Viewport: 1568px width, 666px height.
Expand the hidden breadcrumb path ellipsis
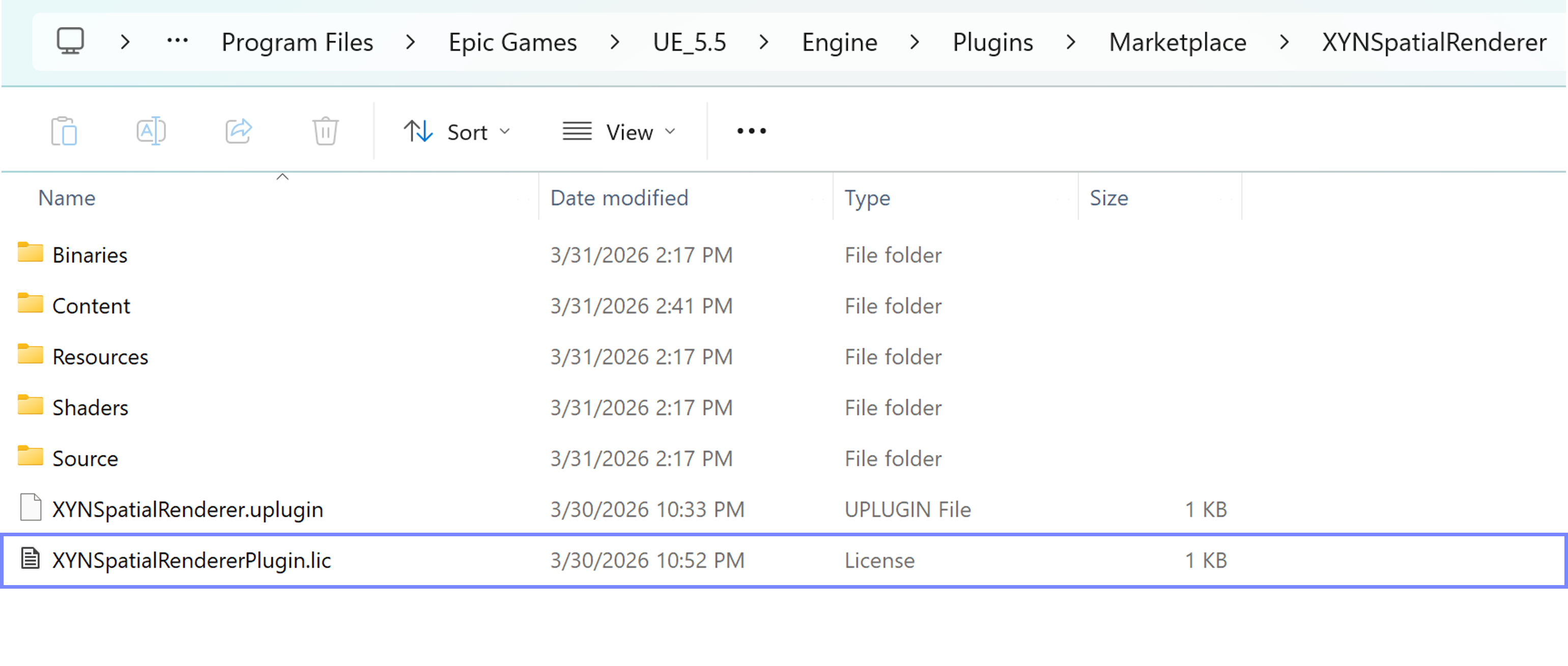[x=177, y=41]
